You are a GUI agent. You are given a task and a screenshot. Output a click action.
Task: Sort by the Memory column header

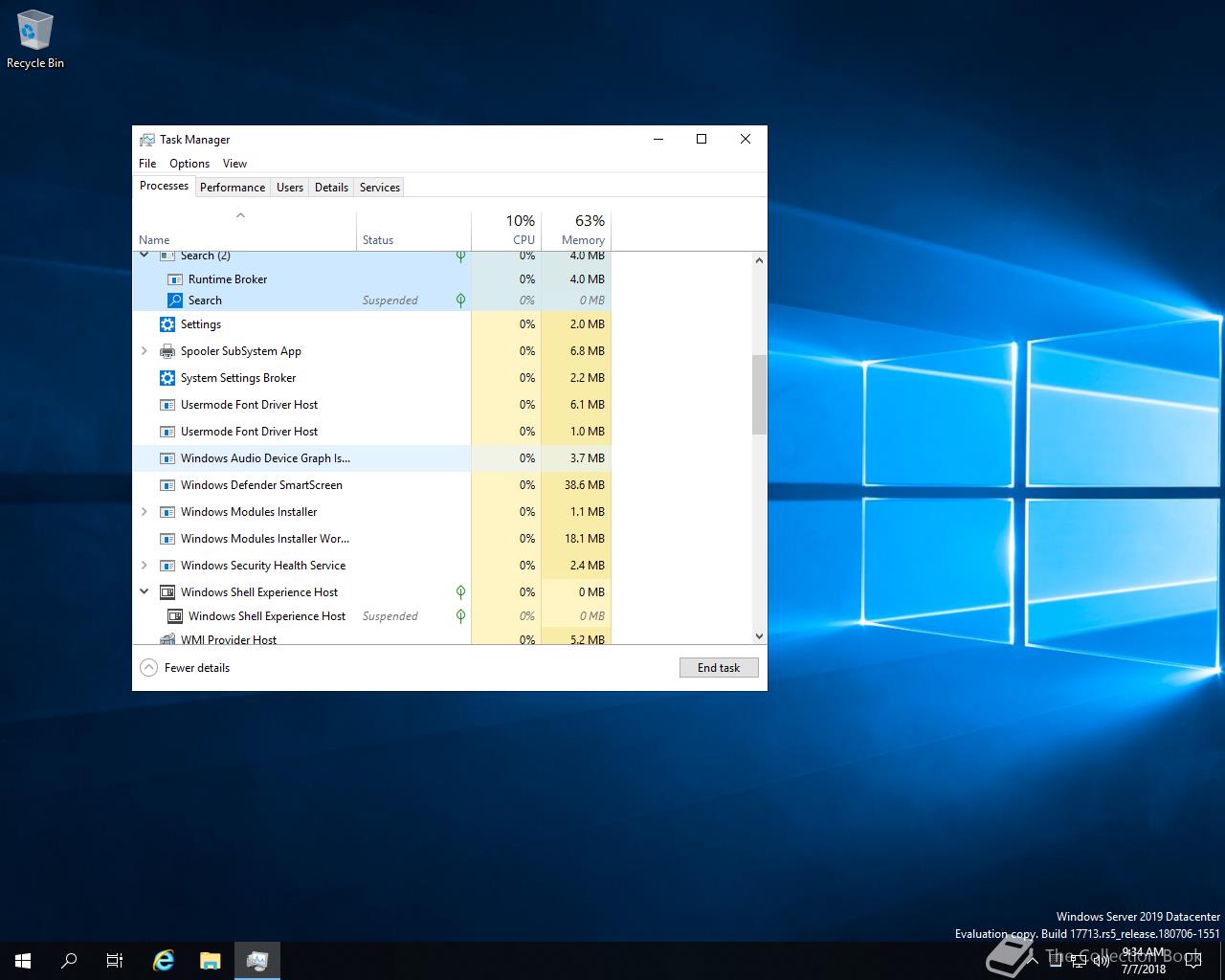[x=576, y=231]
